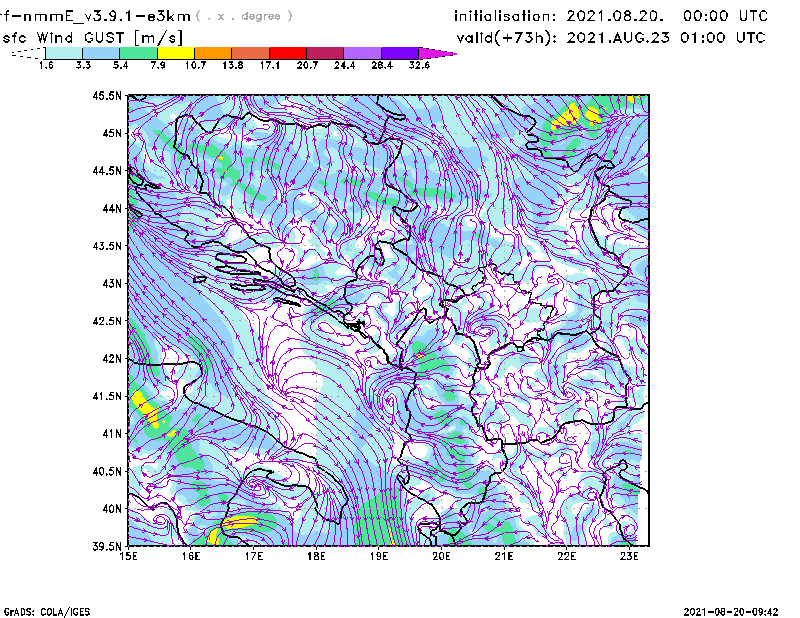Click the 18E longitude label
Screen dimensions: 800x618
click(316, 556)
